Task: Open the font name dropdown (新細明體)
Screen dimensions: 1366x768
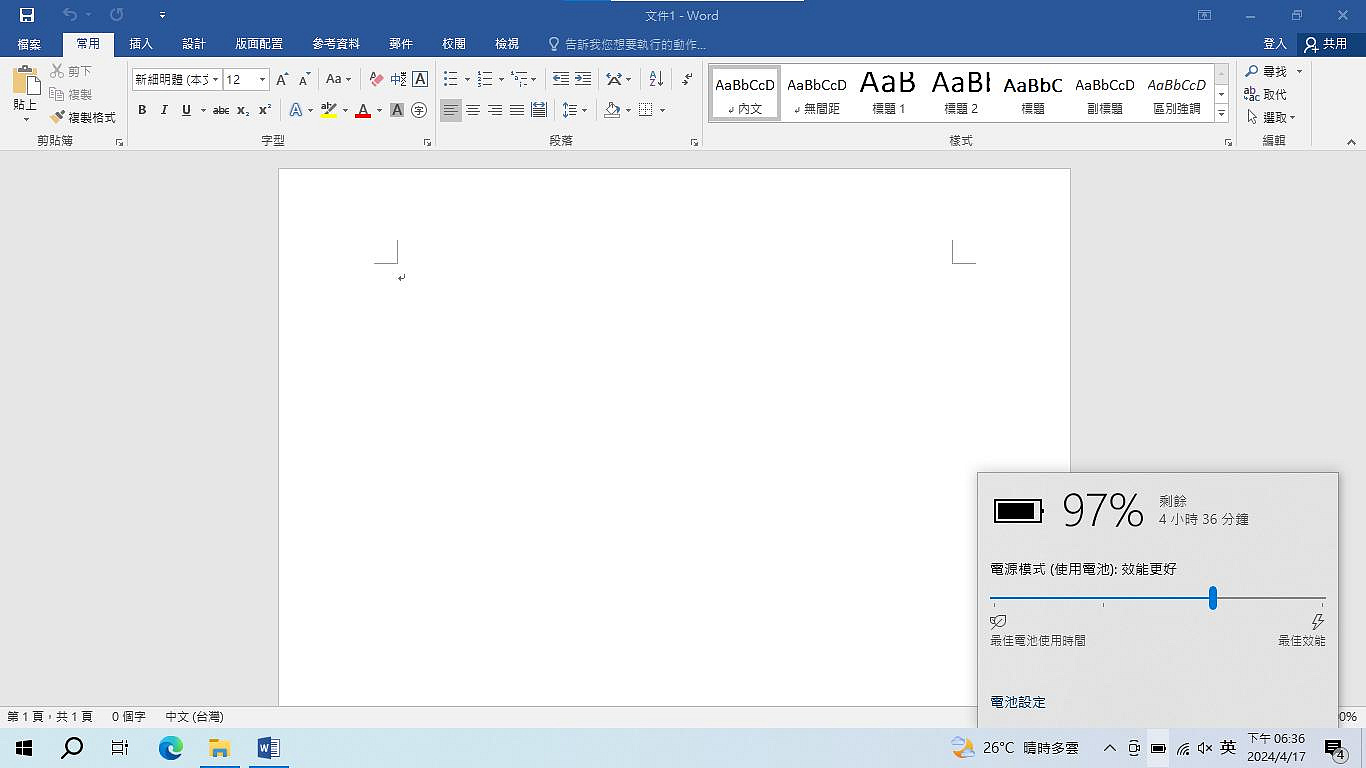Action: (x=215, y=80)
